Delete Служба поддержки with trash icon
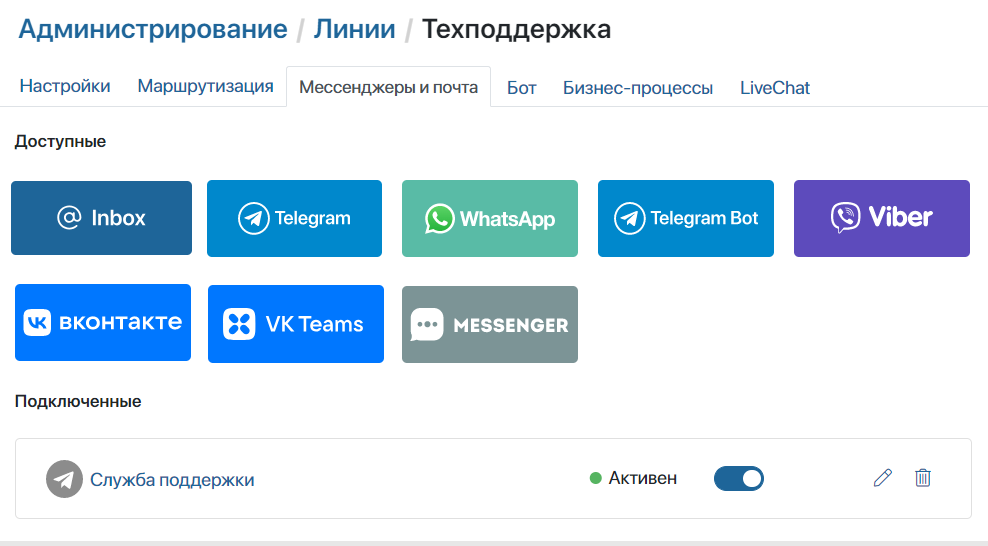 (x=922, y=478)
